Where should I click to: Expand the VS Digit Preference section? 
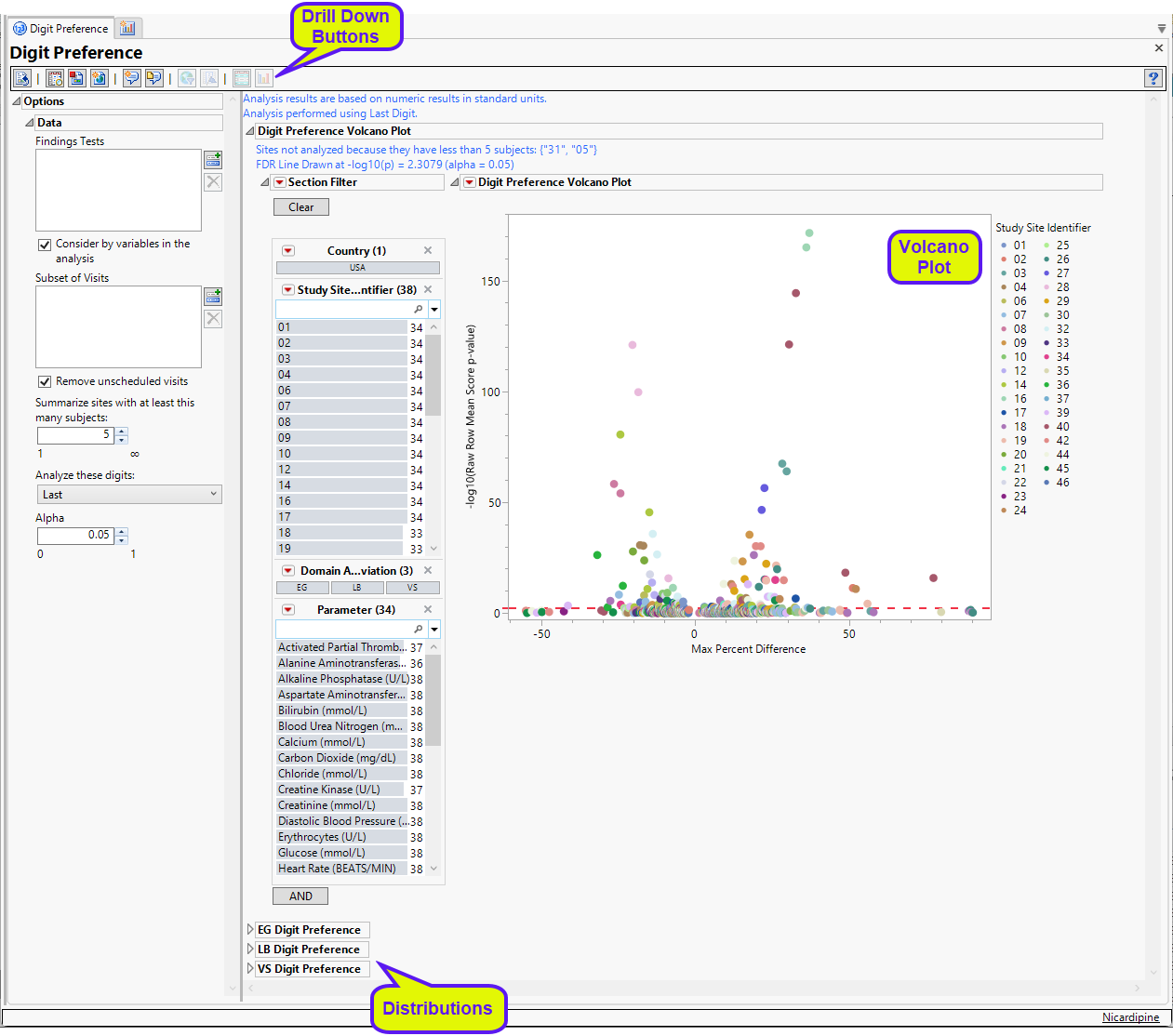(x=250, y=969)
